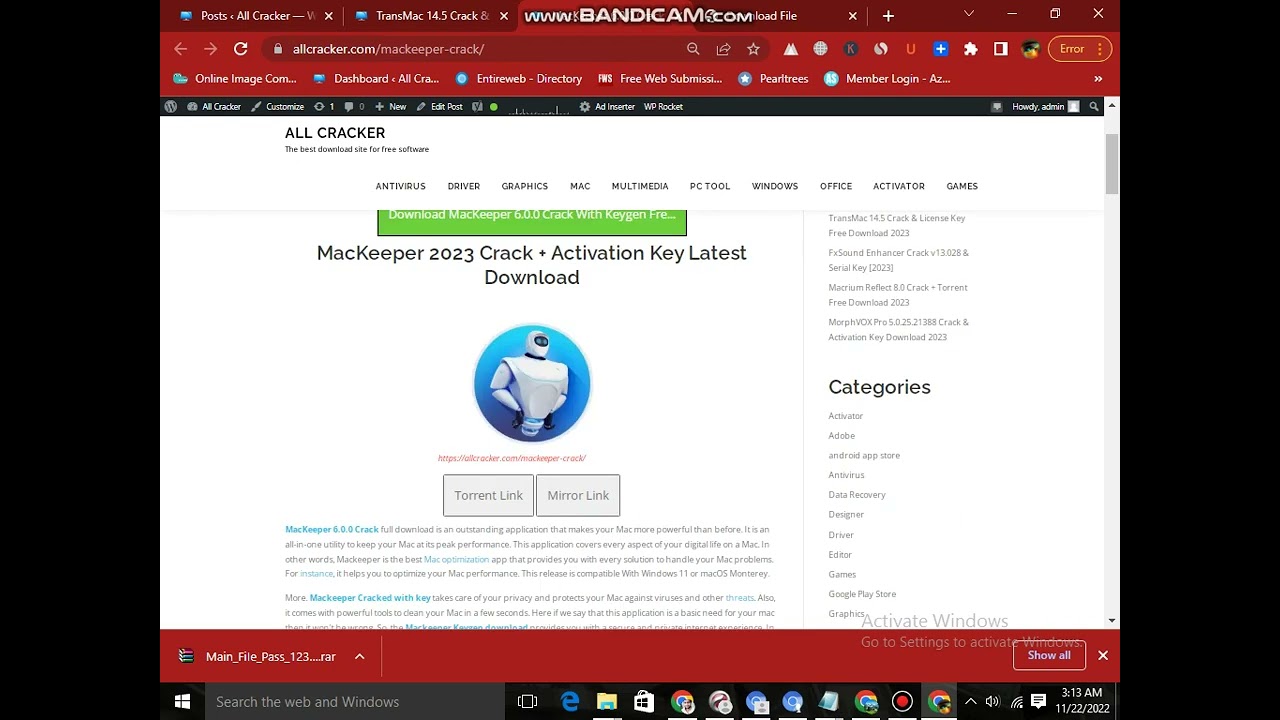Open the network icon in the system tray
Image resolution: width=1280 pixels, height=720 pixels.
(x=1016, y=702)
